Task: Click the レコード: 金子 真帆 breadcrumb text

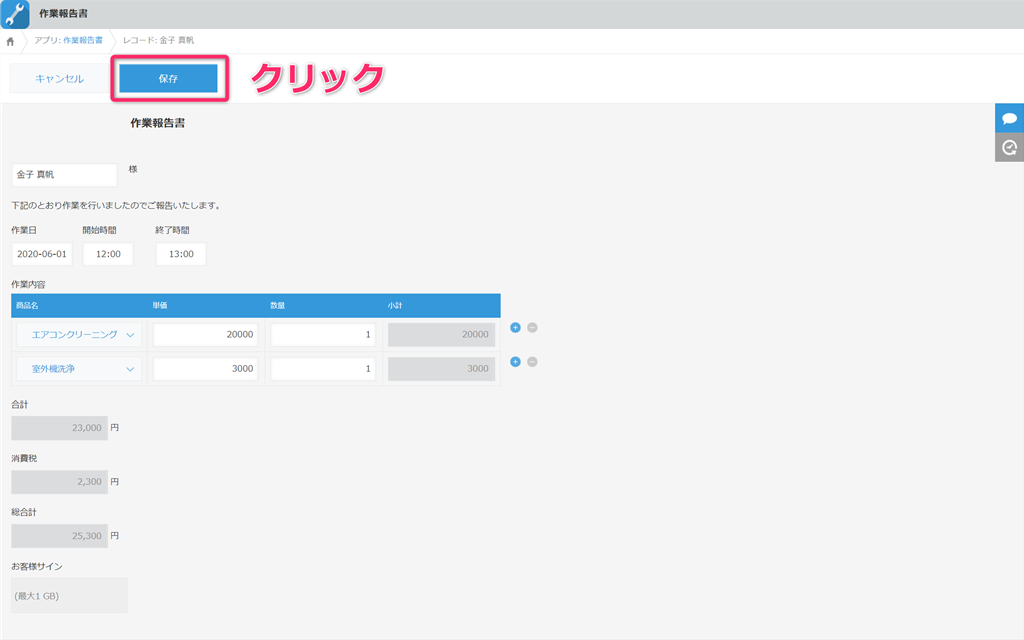Action: pyautogui.click(x=158, y=40)
